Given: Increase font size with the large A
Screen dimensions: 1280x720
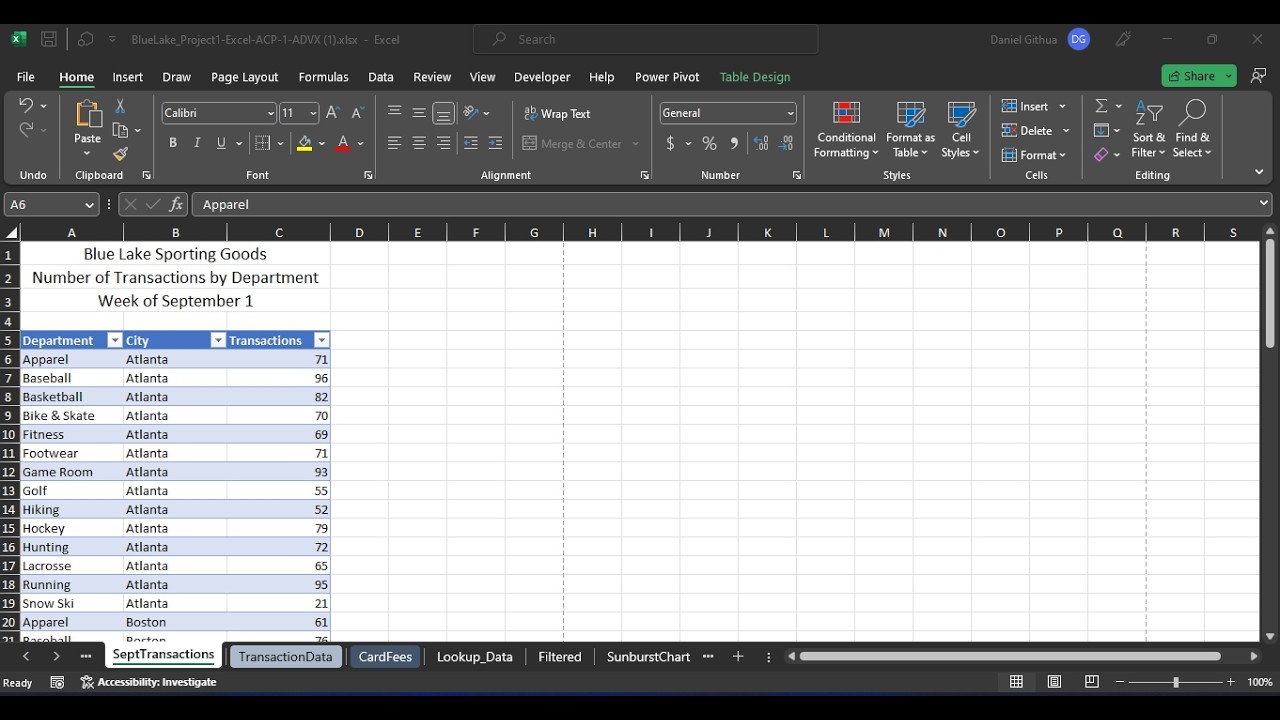Looking at the screenshot, I should [333, 113].
